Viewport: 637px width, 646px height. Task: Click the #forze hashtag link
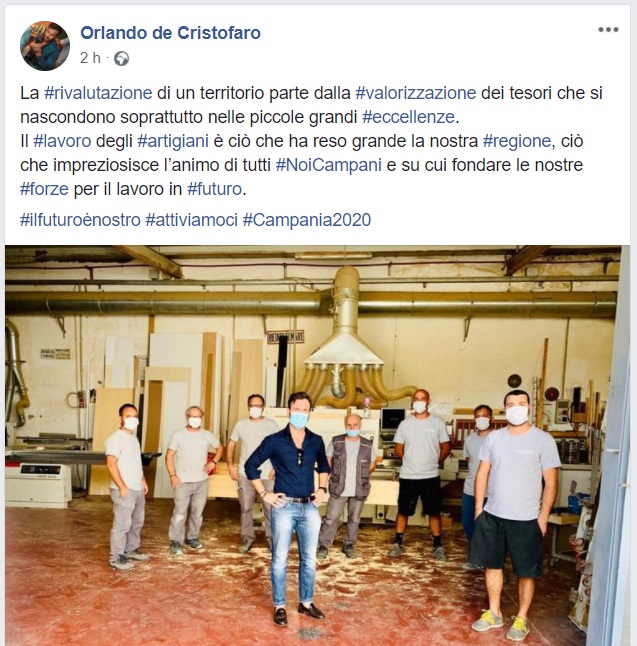pyautogui.click(x=44, y=189)
